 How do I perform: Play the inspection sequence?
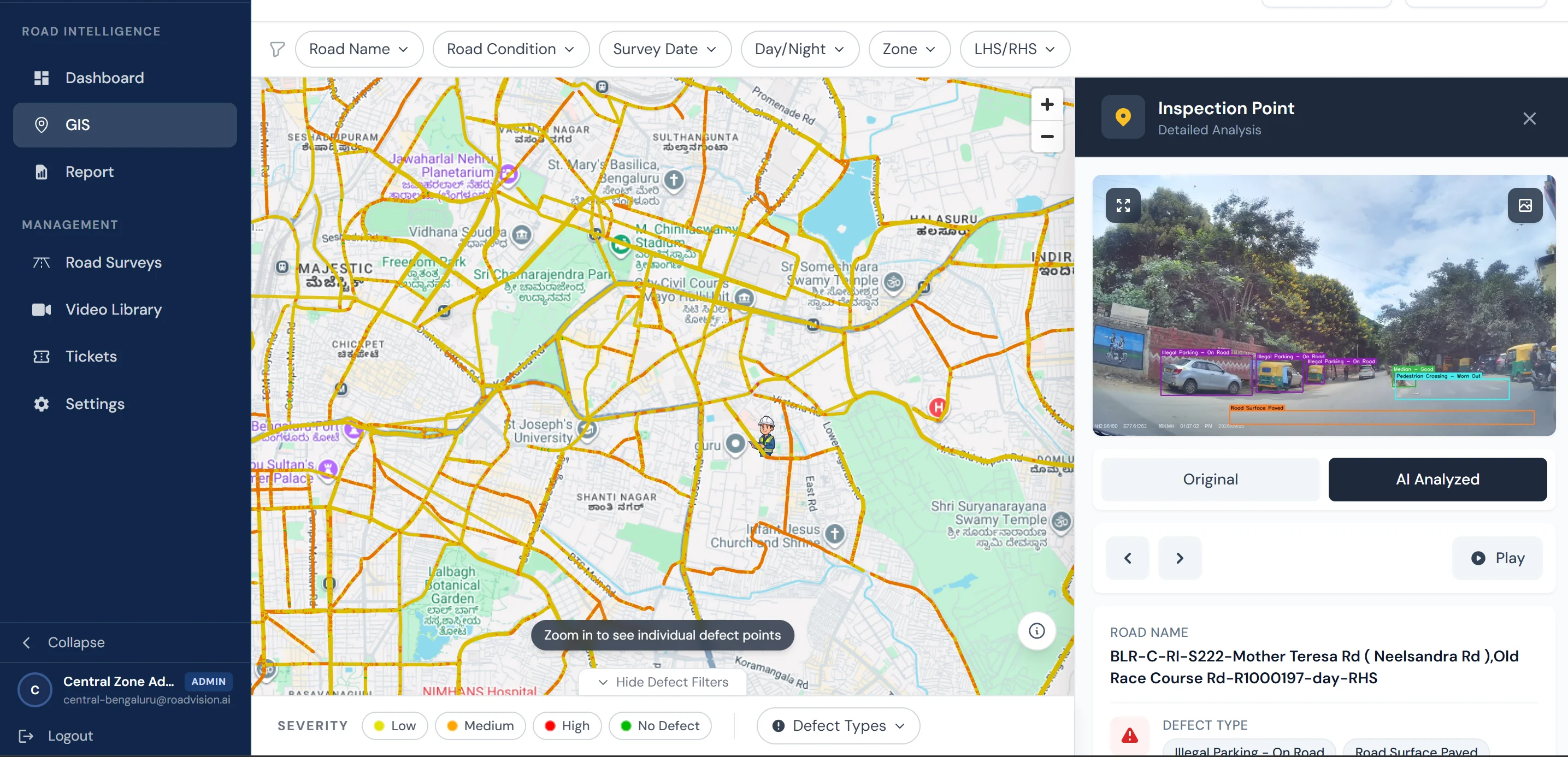[1497, 558]
